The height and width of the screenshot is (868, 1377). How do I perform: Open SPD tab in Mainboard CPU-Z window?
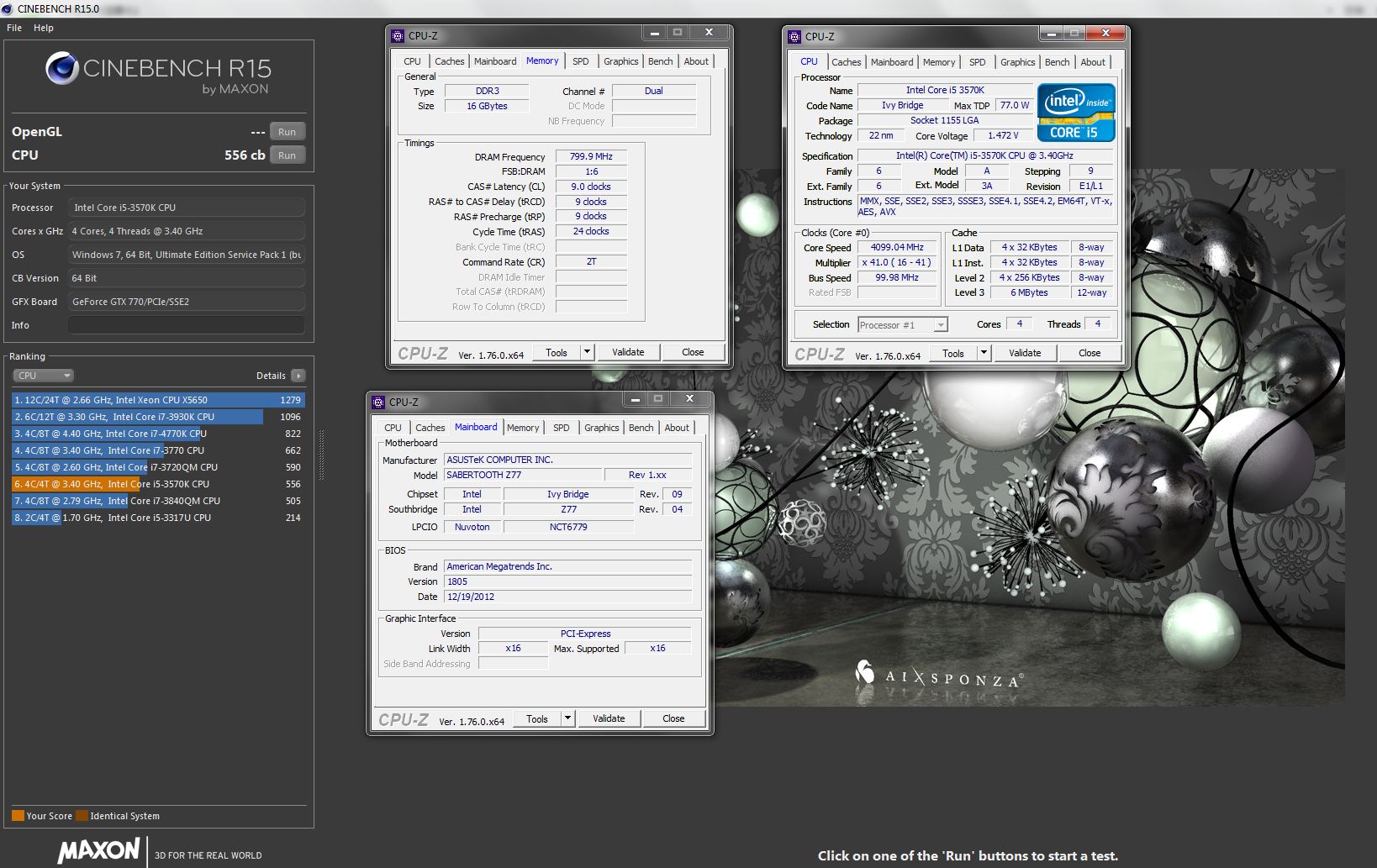[x=562, y=428]
